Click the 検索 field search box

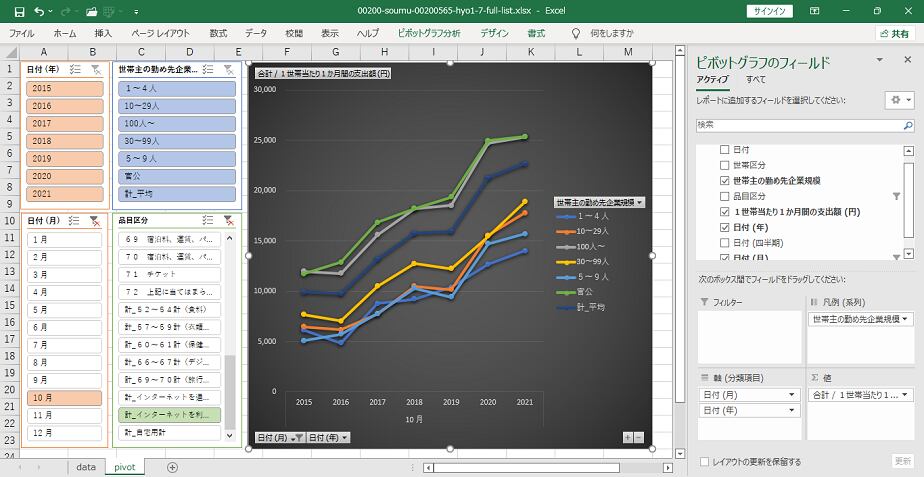pyautogui.click(x=798, y=126)
